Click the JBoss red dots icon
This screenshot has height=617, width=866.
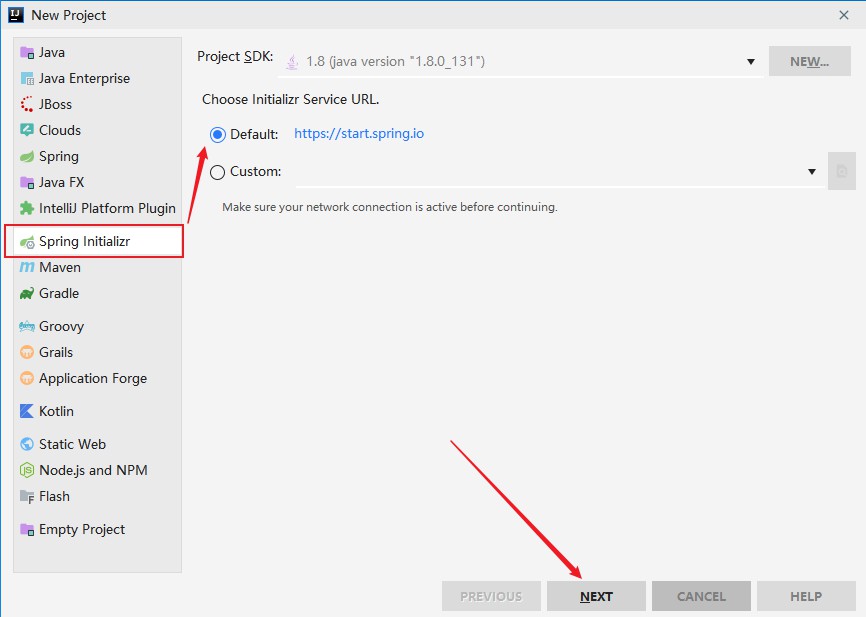27,104
